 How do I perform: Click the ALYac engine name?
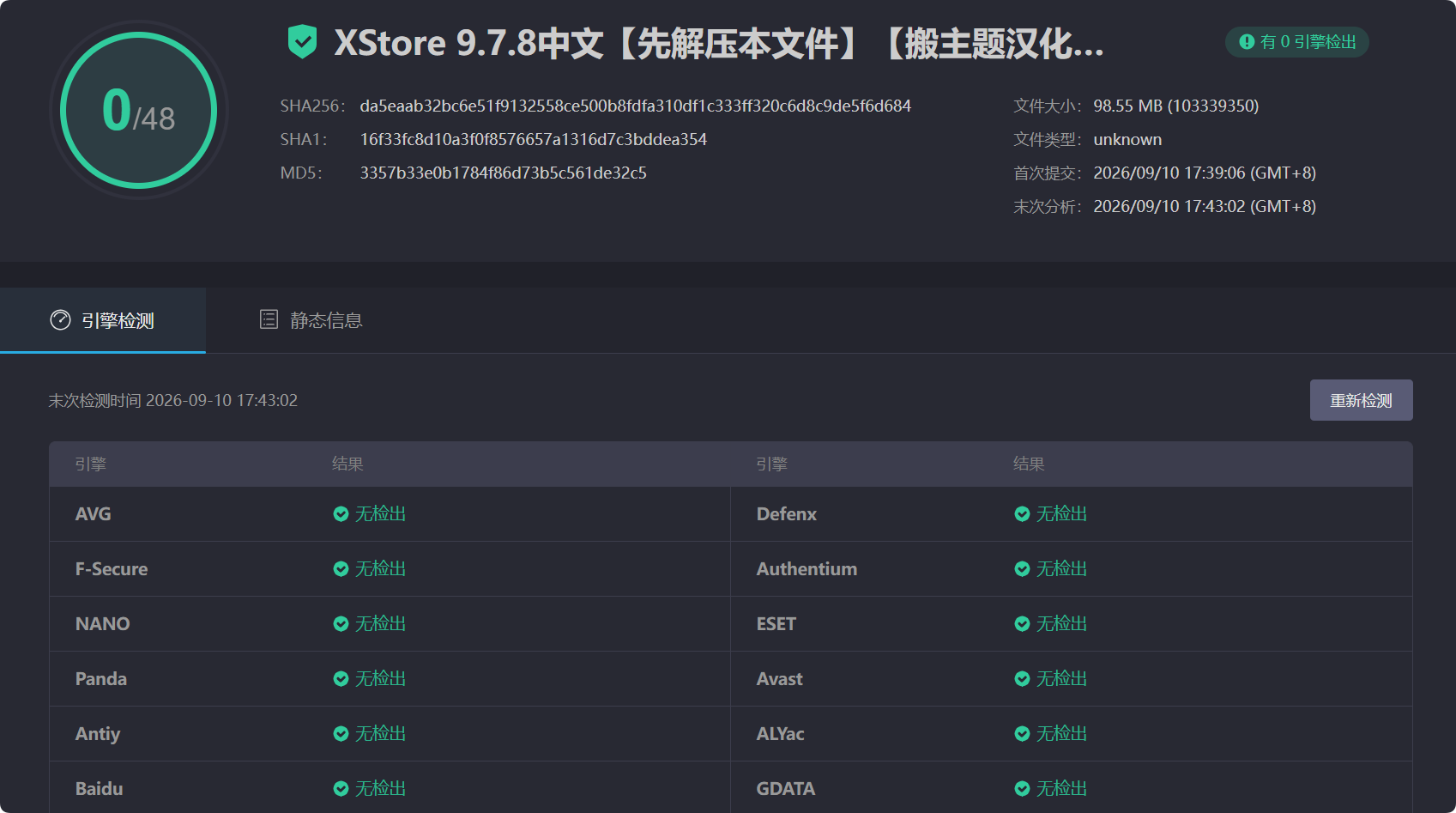[780, 734]
